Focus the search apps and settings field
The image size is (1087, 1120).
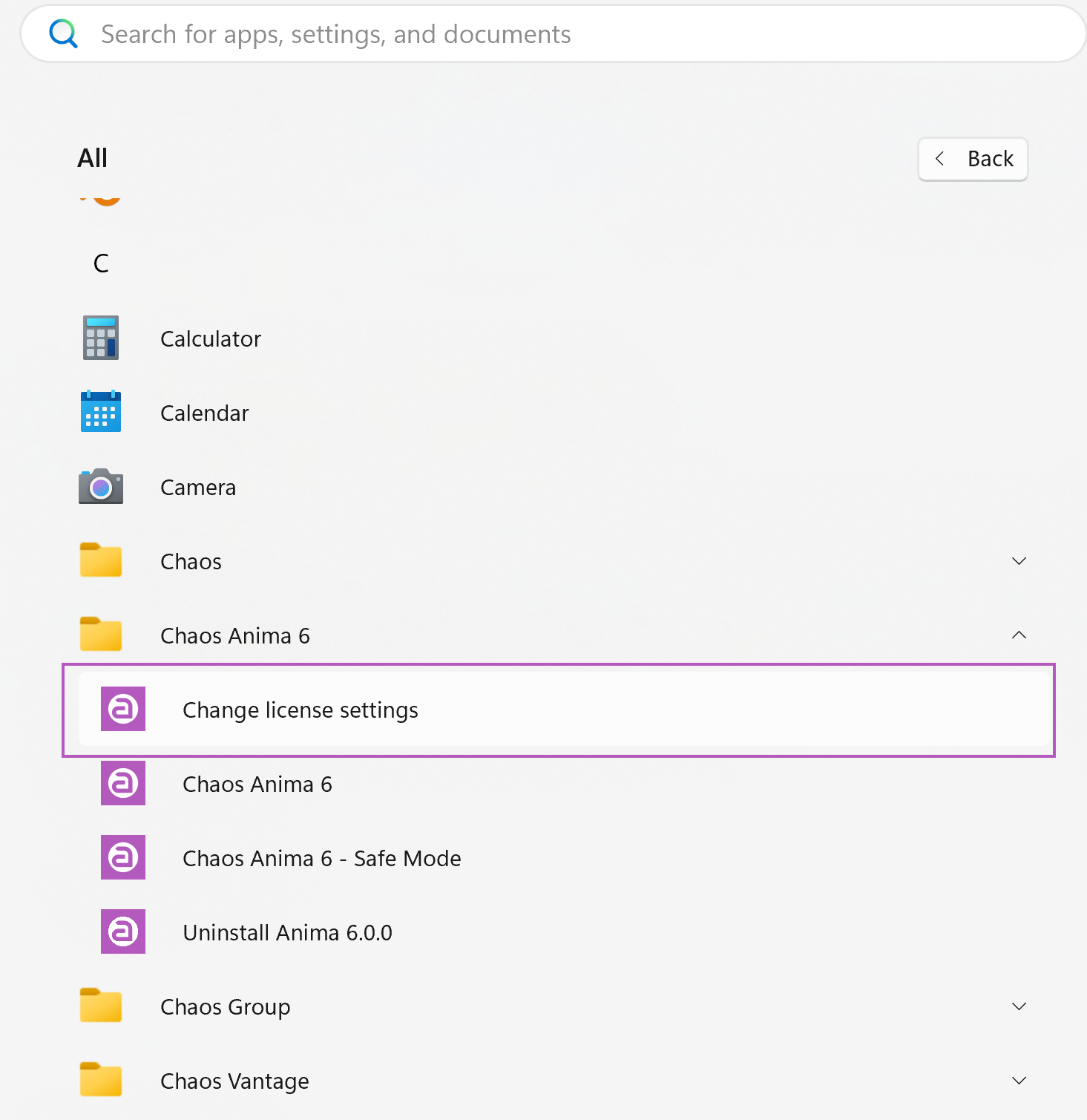554,34
